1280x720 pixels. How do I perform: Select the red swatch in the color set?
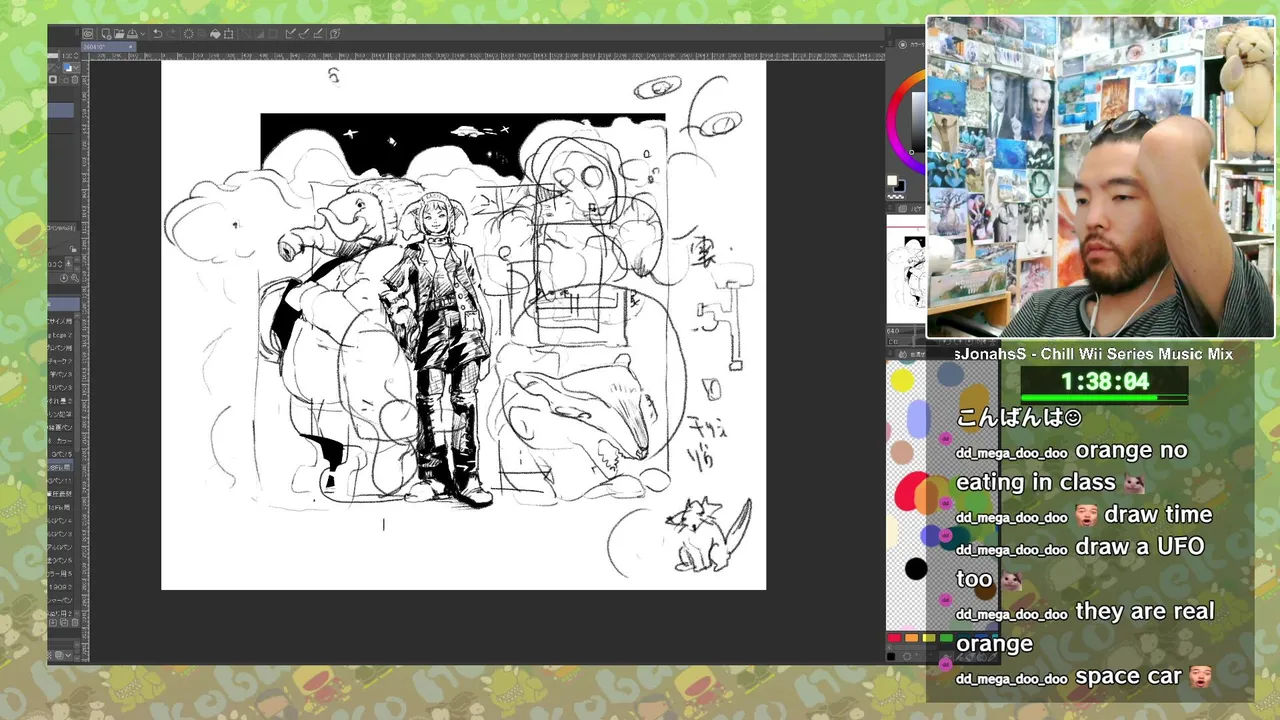(895, 638)
